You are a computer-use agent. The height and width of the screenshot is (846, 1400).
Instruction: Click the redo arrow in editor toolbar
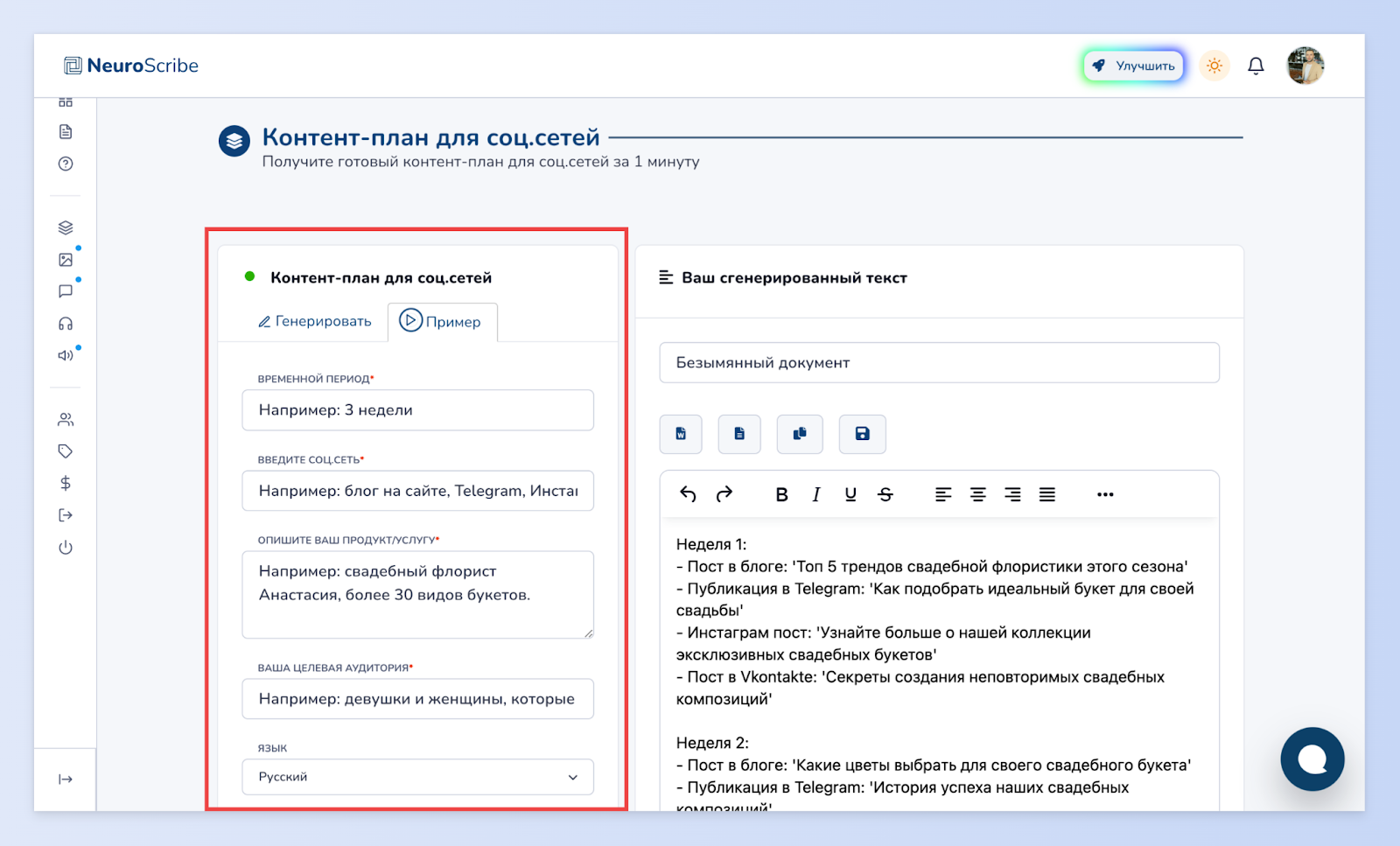(724, 494)
